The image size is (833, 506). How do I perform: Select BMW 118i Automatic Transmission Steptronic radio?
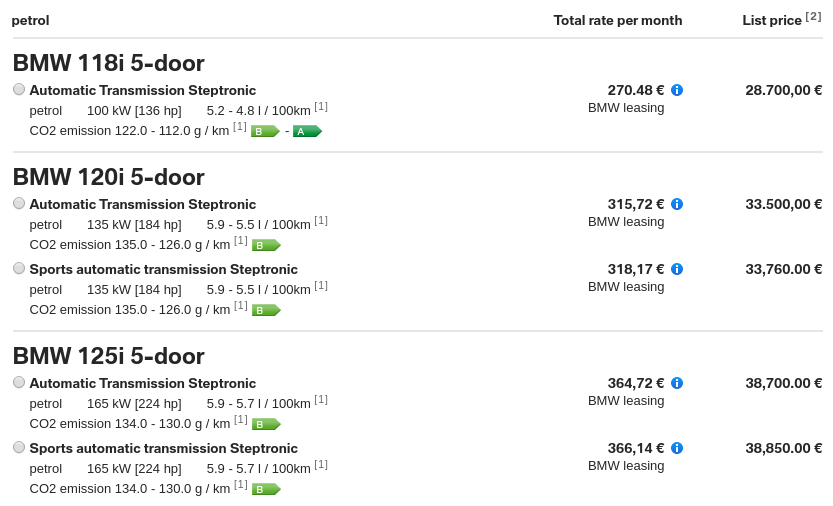[x=19, y=89]
